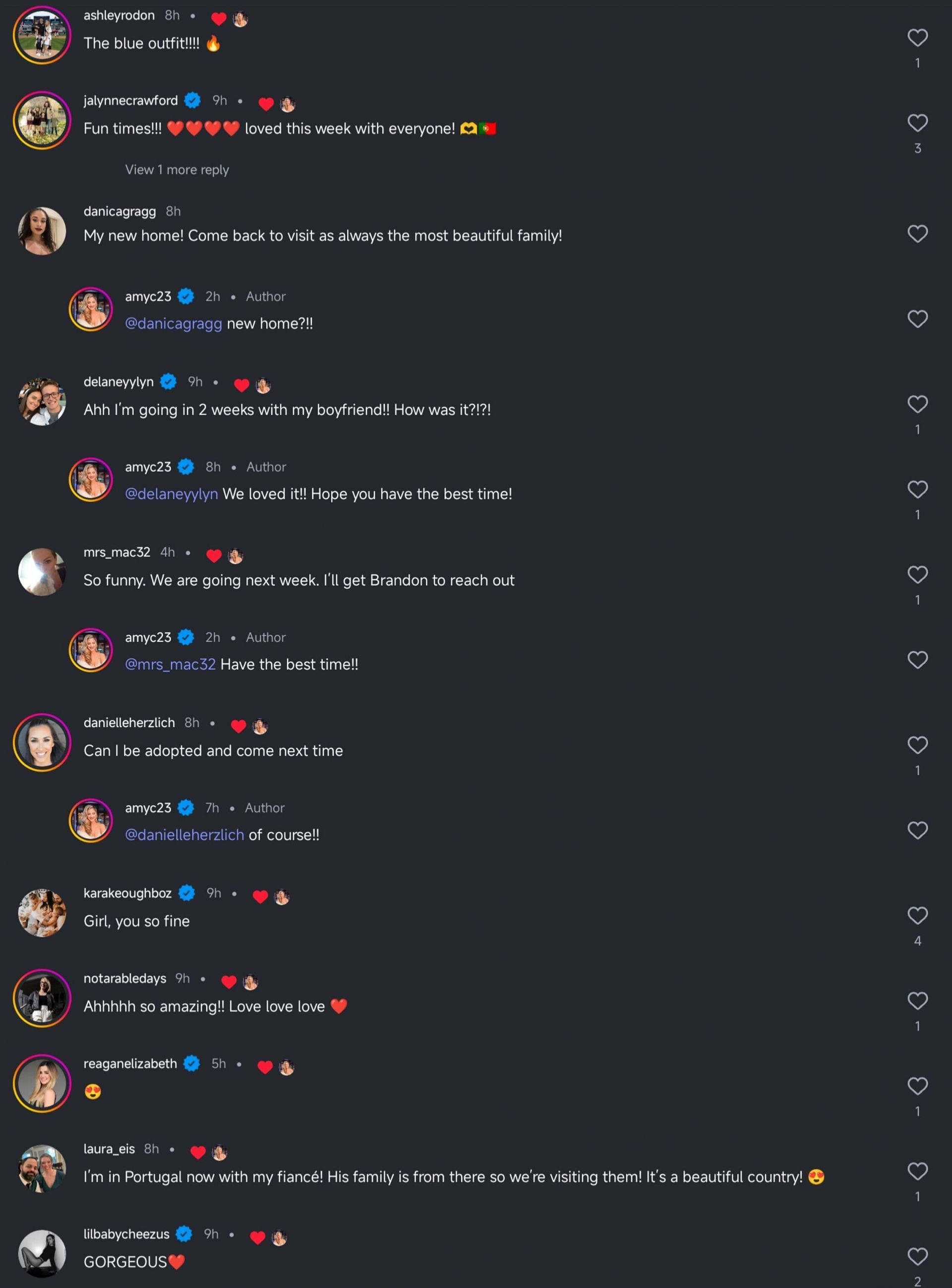Image resolution: width=952 pixels, height=1288 pixels.
Task: Like jalynnecrawford's Fun times comment
Action: pos(917,123)
